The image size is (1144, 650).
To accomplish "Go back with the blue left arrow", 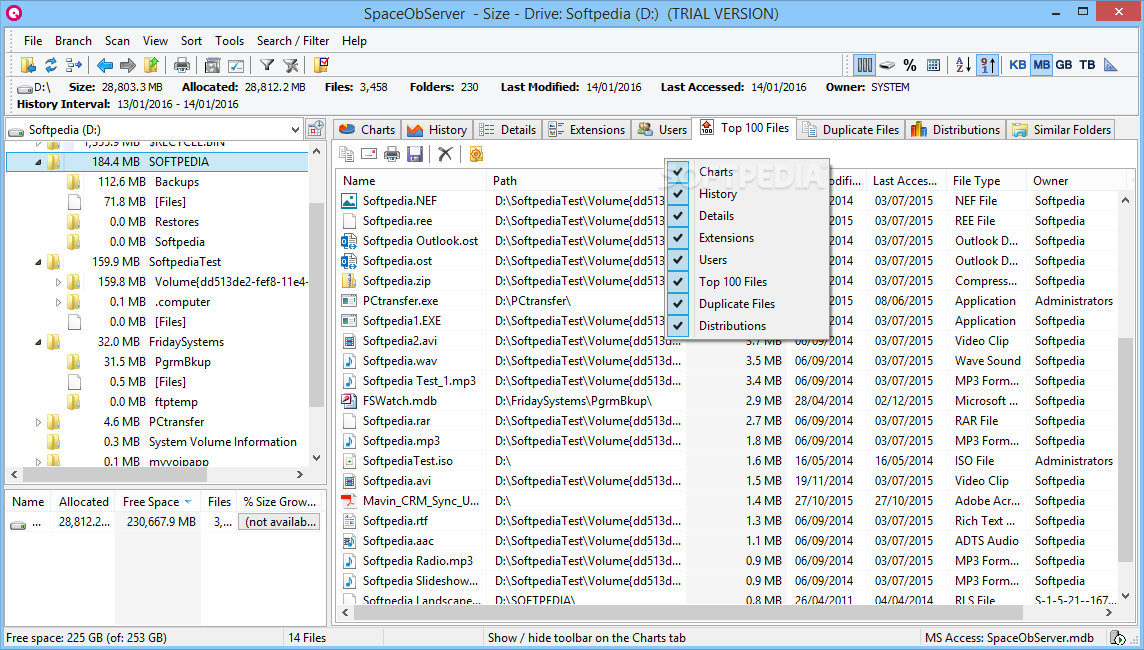I will tap(105, 65).
